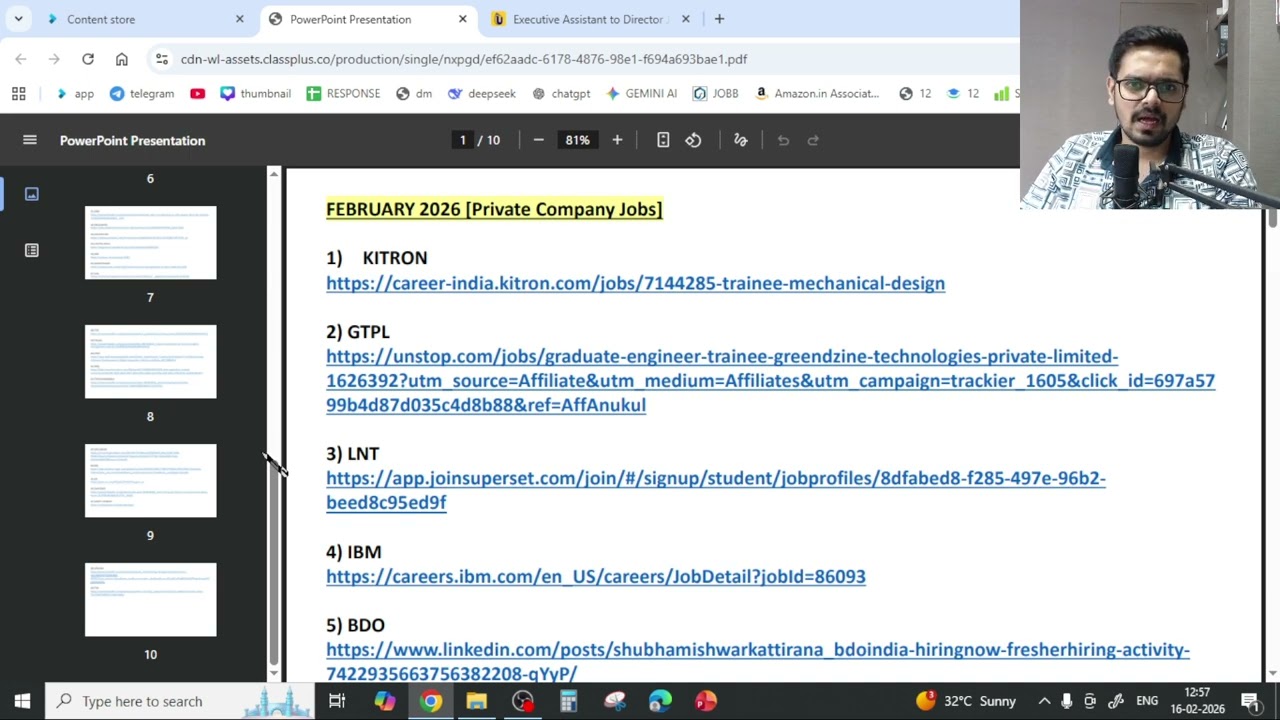Go back to previous page
This screenshot has width=1280, height=720.
[x=21, y=59]
